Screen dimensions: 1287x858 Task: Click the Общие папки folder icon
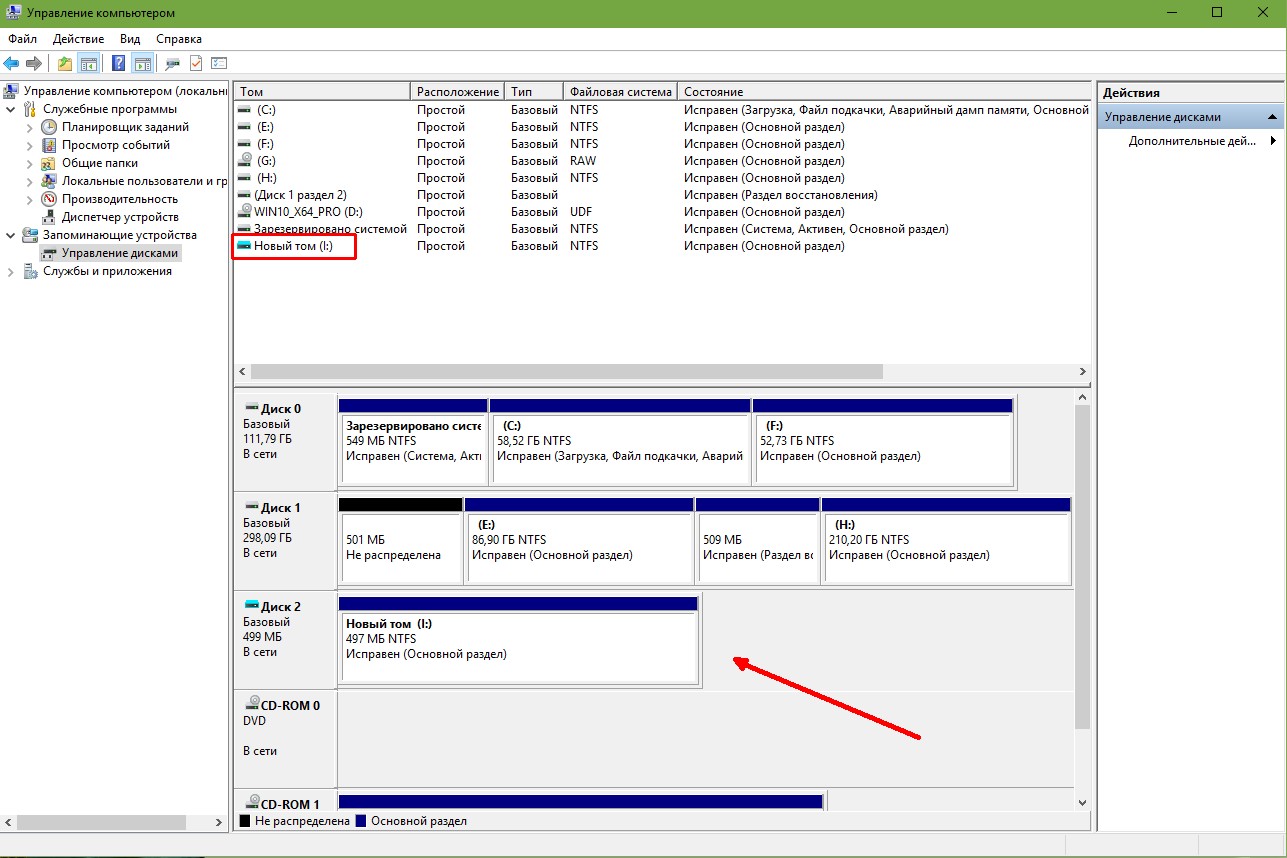tap(49, 163)
